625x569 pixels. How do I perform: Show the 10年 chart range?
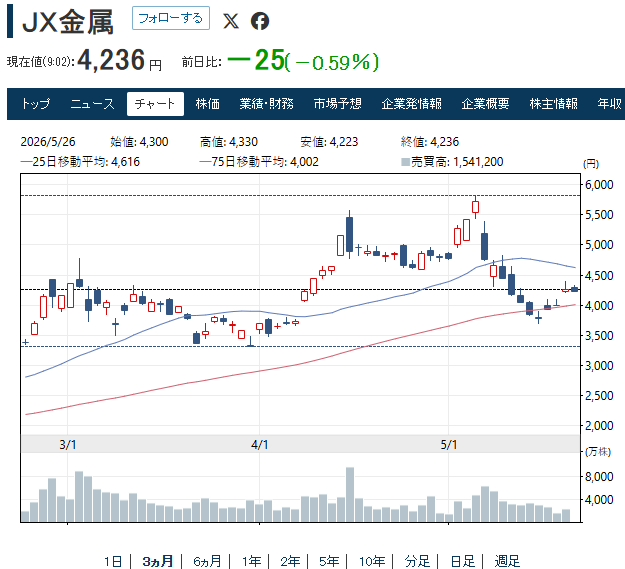tap(372, 561)
